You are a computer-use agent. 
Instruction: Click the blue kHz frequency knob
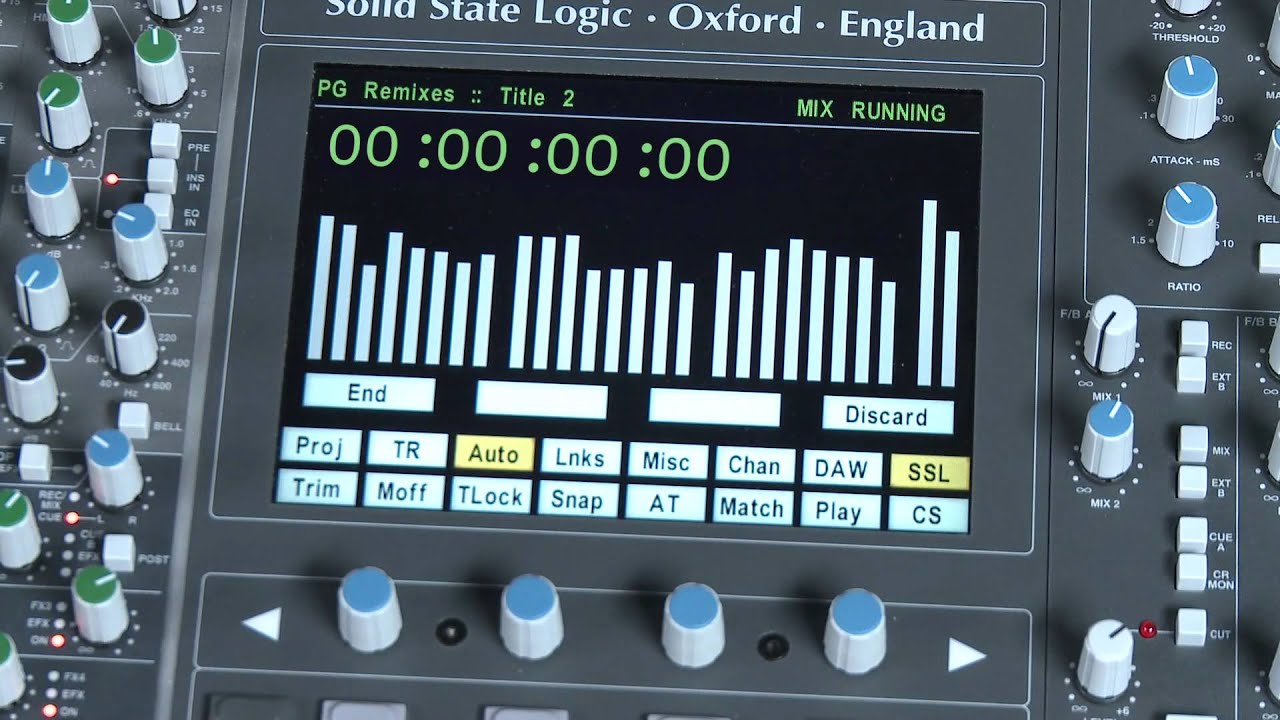pyautogui.click(x=139, y=242)
